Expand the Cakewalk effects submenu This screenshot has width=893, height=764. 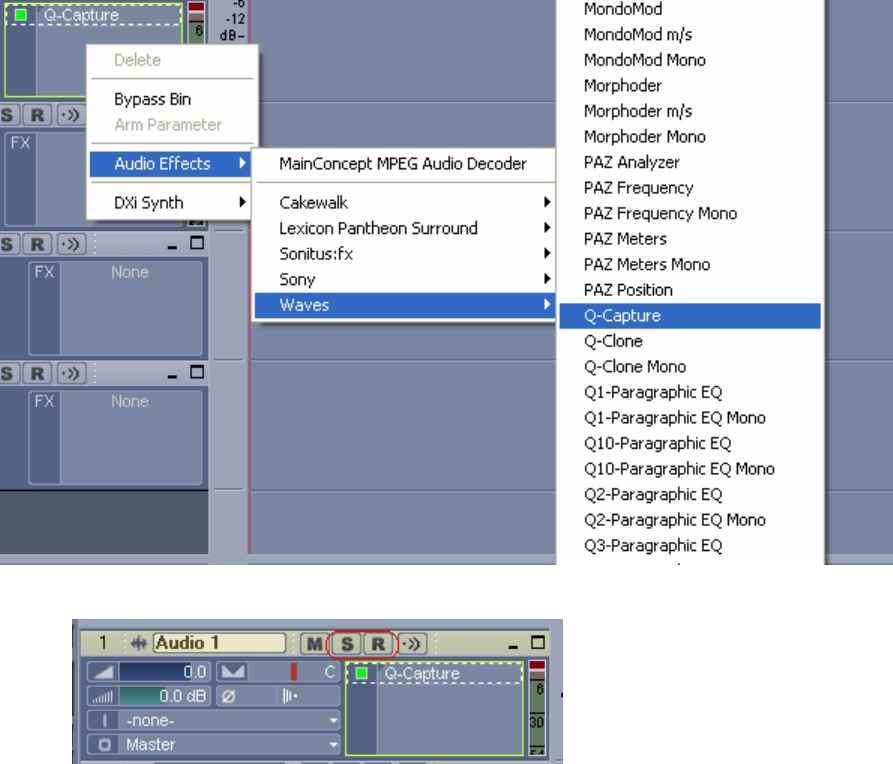pos(404,202)
